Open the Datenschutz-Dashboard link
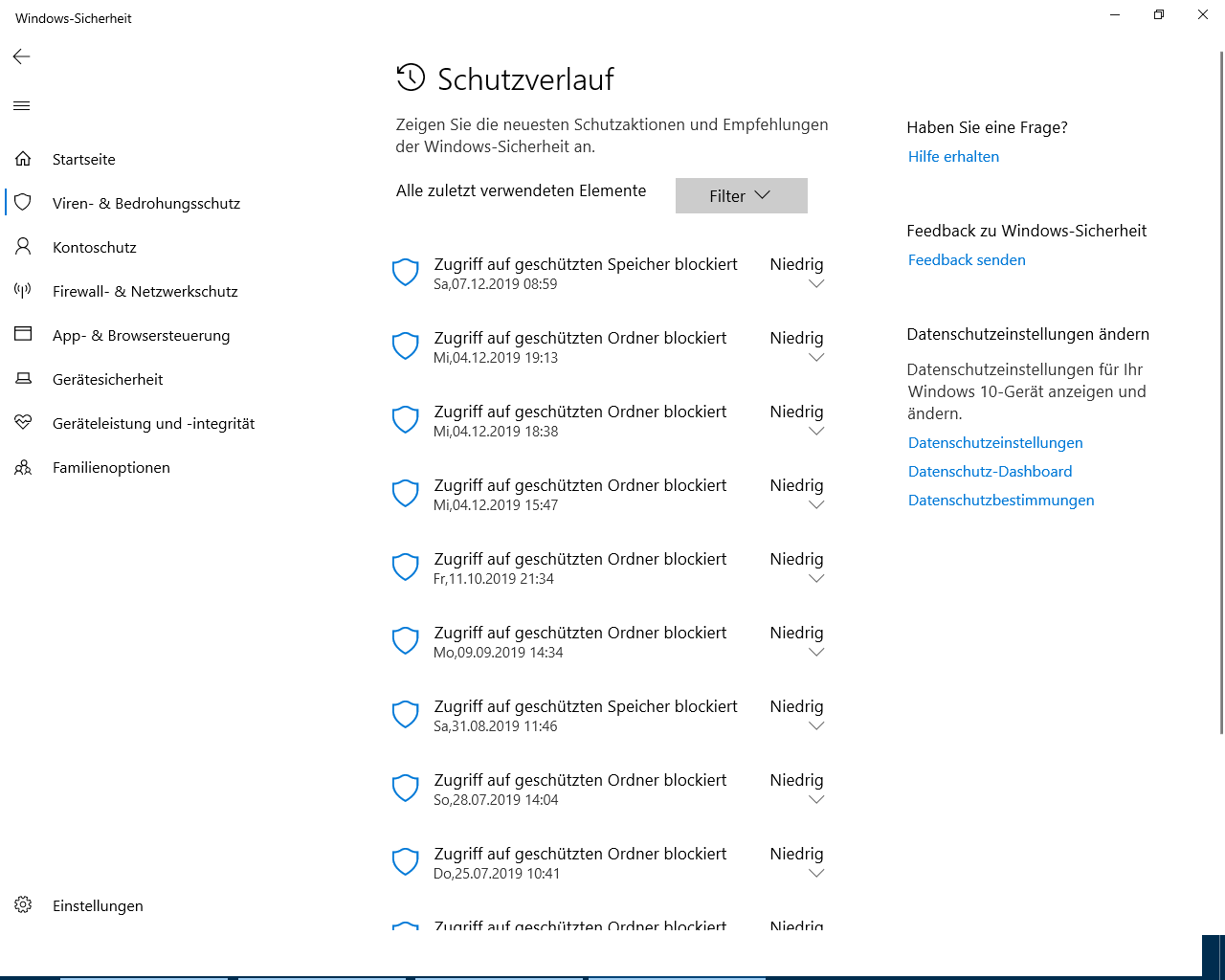The image size is (1225, 980). click(990, 472)
